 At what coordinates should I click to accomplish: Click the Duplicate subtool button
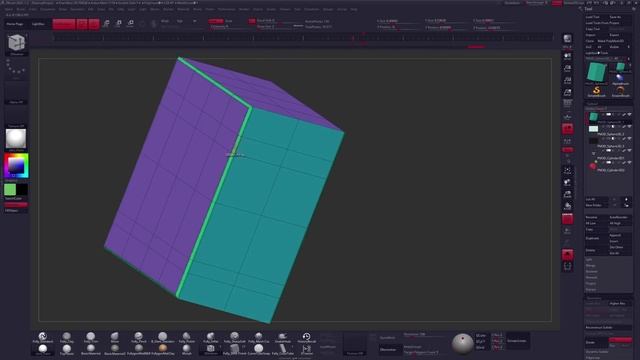pyautogui.click(x=596, y=238)
